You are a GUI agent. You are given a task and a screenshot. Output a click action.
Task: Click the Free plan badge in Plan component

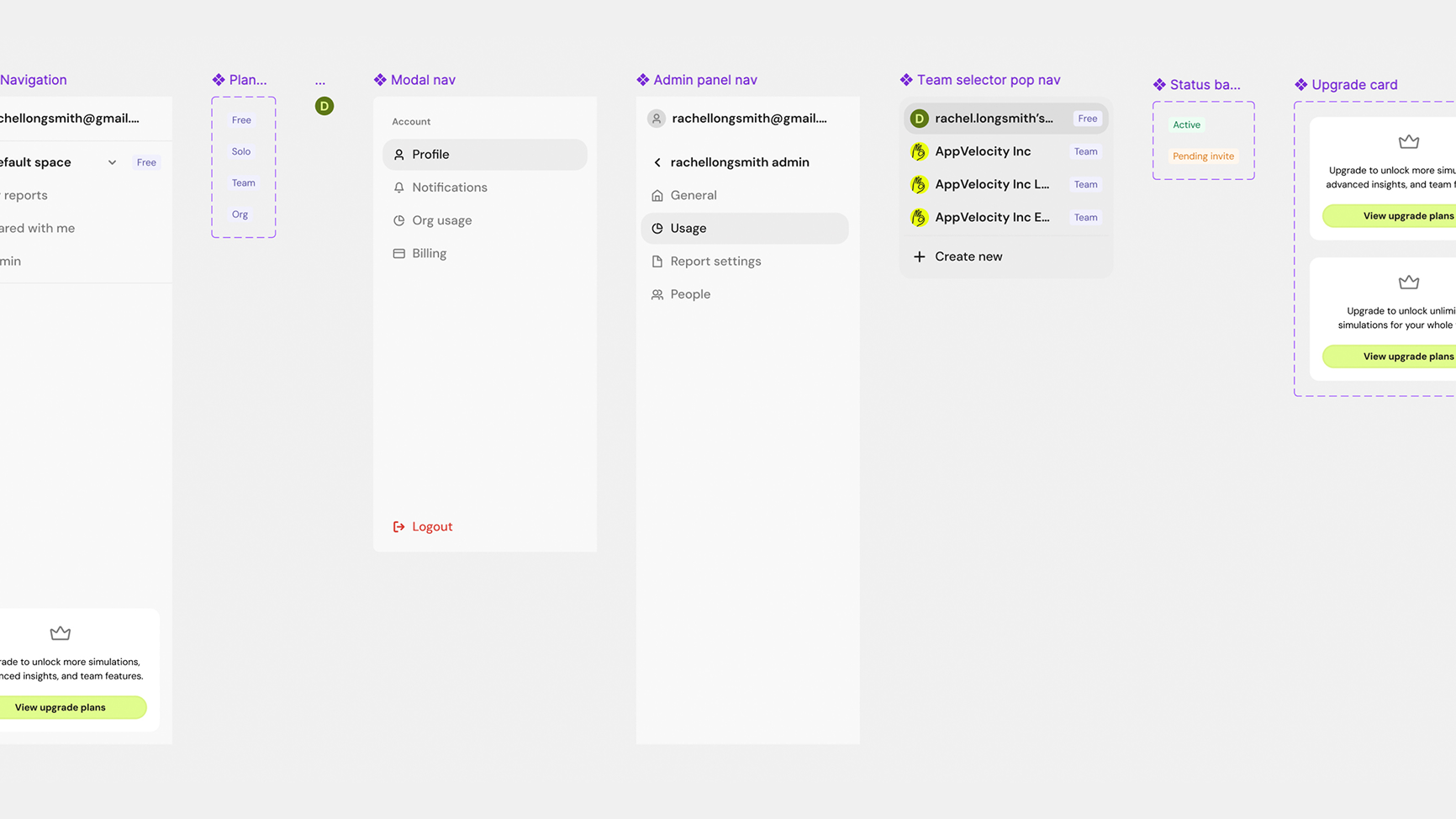(241, 120)
